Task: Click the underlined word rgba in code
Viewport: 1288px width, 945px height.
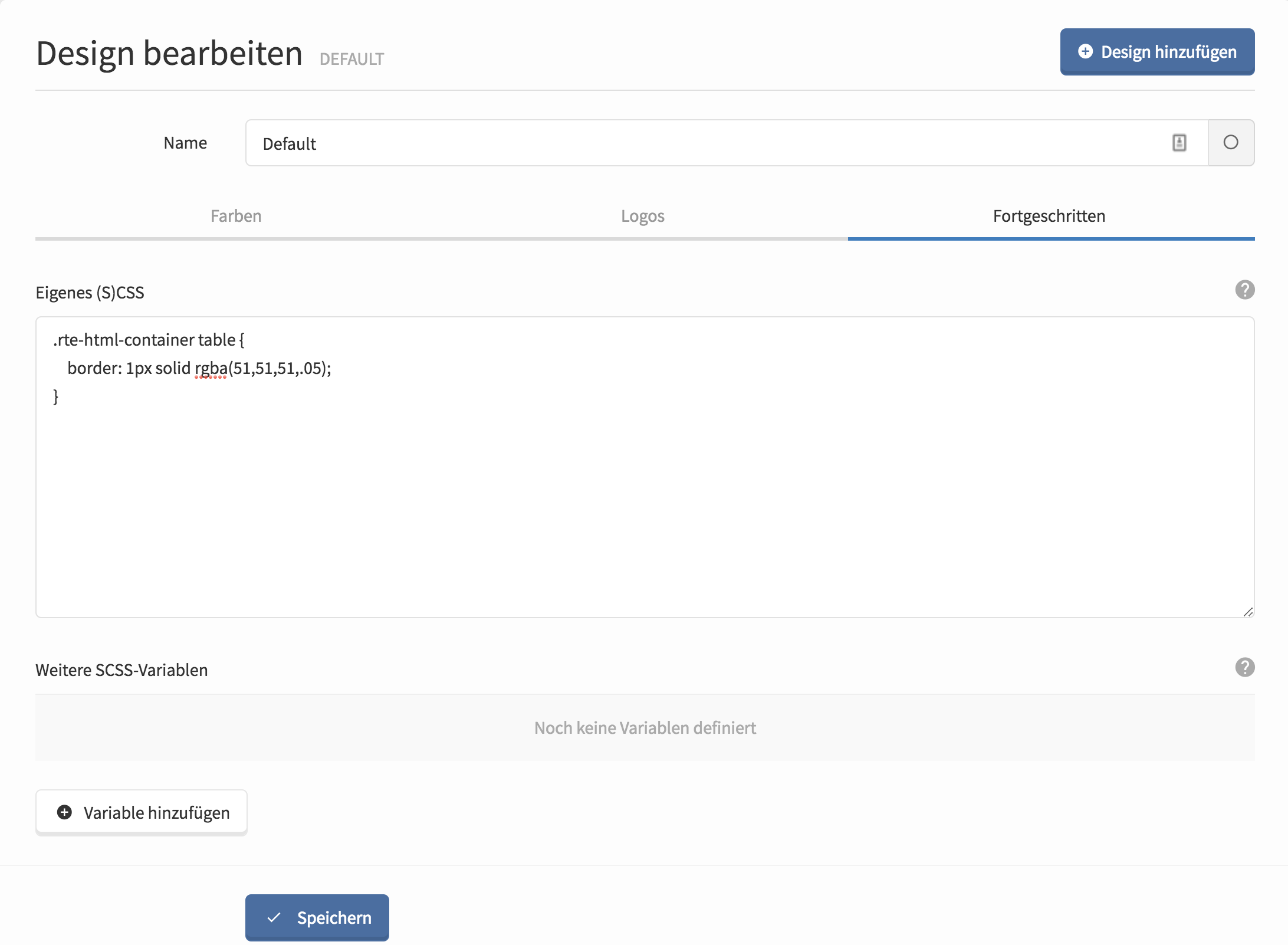Action: (x=211, y=368)
